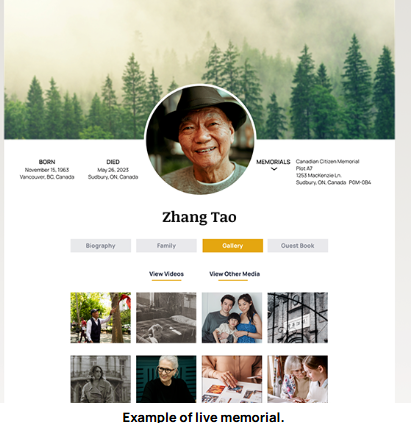Open the Biography tab

coord(100,246)
